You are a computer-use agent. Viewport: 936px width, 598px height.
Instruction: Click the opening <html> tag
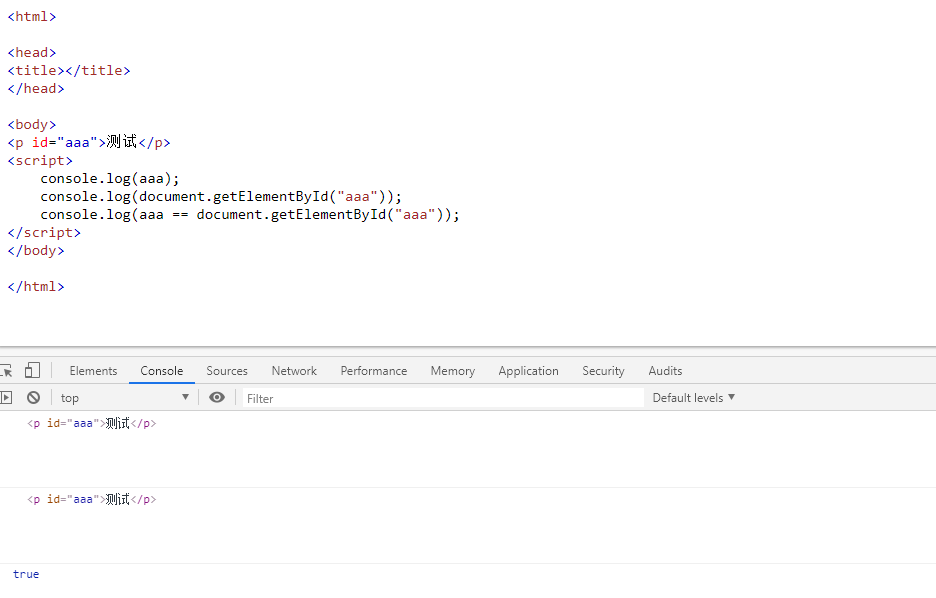pyautogui.click(x=32, y=17)
